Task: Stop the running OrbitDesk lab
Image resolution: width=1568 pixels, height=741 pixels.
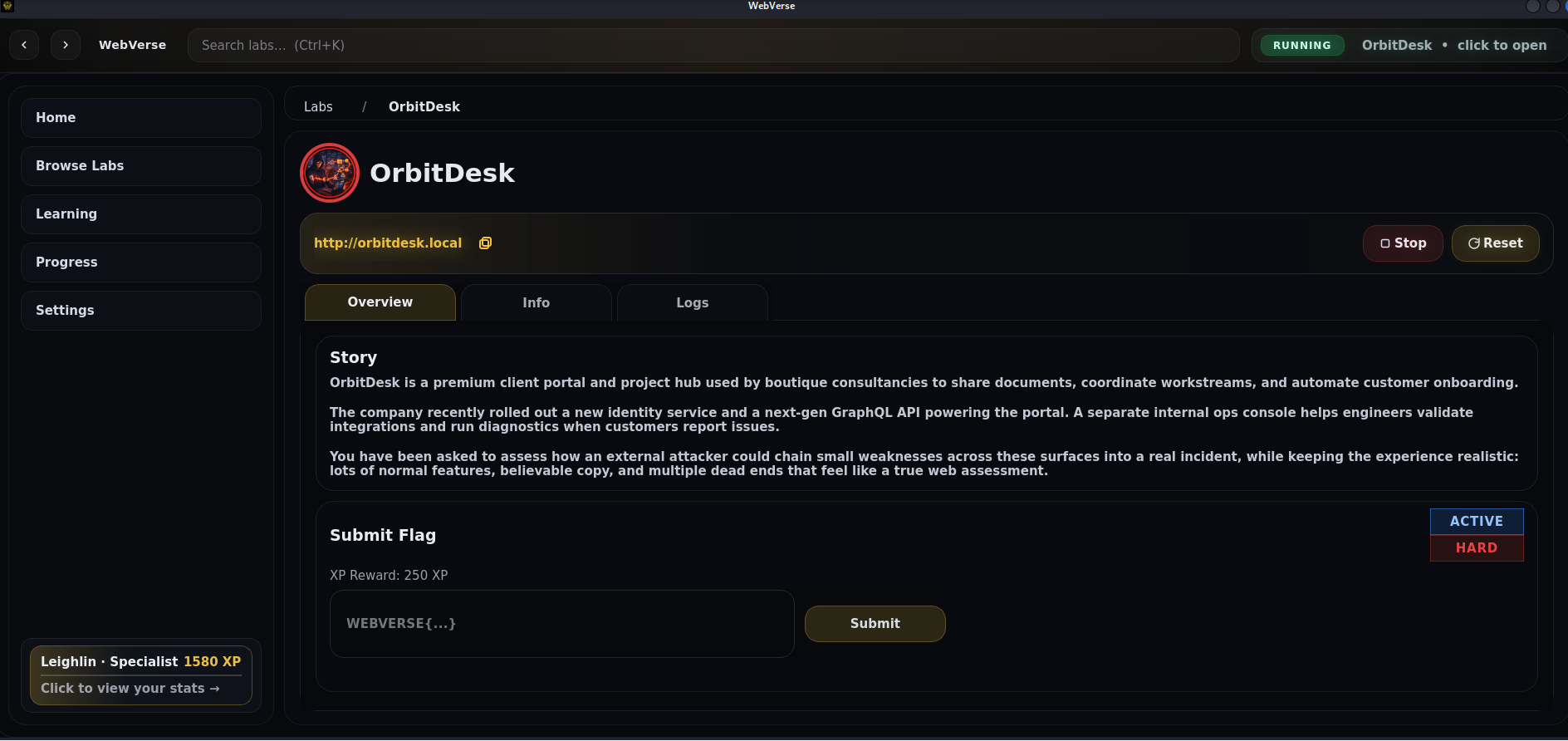Action: [x=1402, y=243]
